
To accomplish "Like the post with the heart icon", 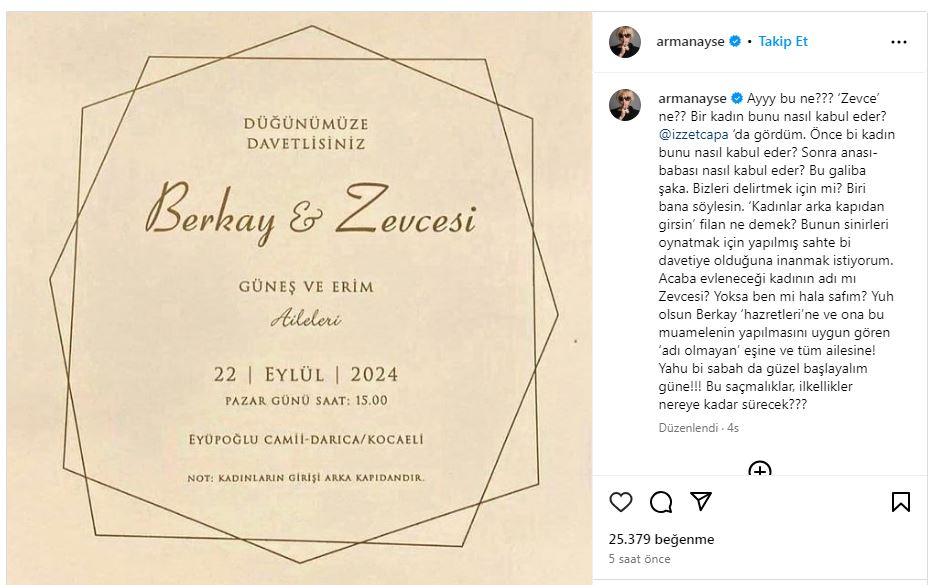I will [620, 502].
